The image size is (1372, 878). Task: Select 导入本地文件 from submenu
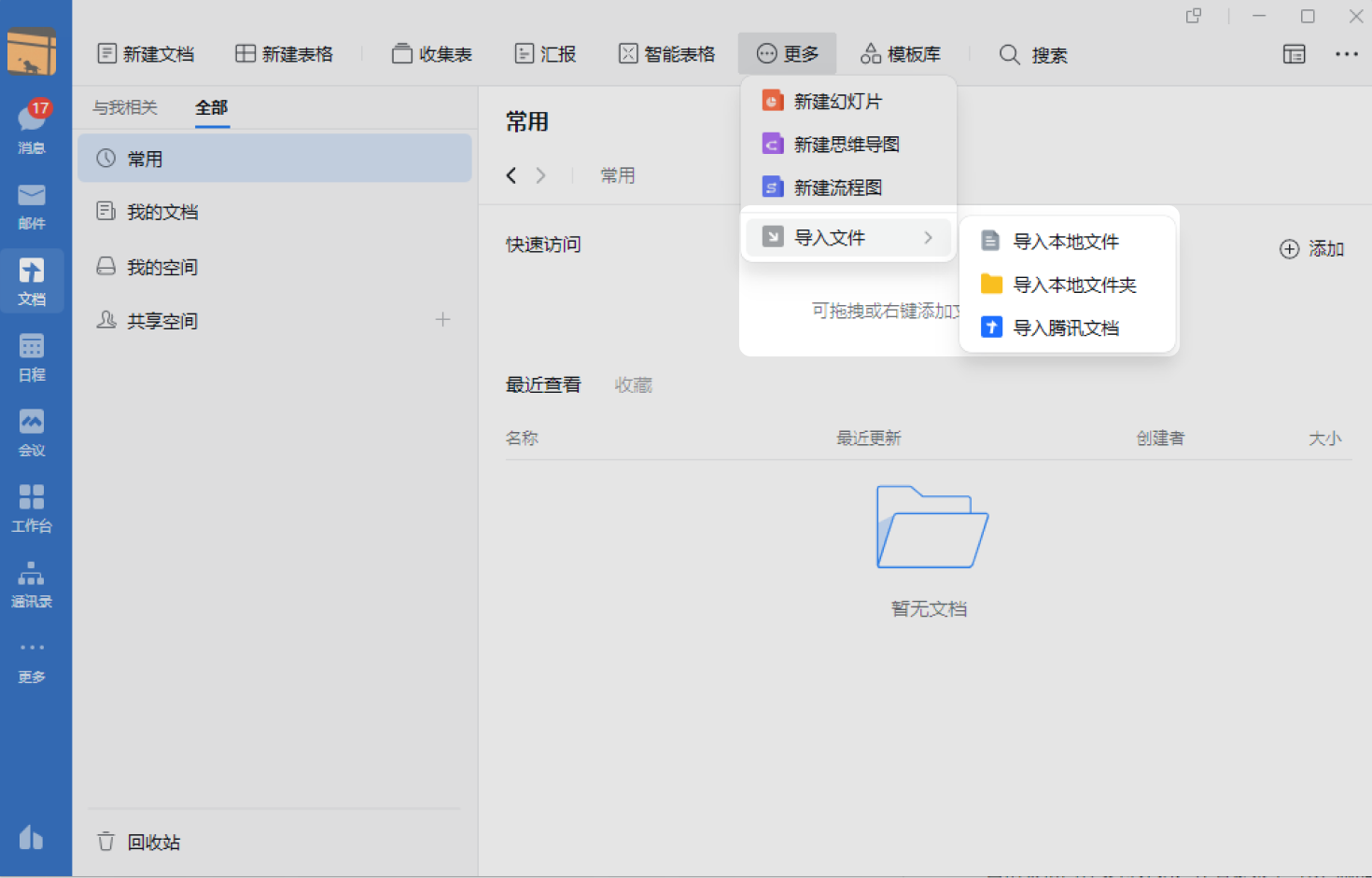(x=1065, y=242)
